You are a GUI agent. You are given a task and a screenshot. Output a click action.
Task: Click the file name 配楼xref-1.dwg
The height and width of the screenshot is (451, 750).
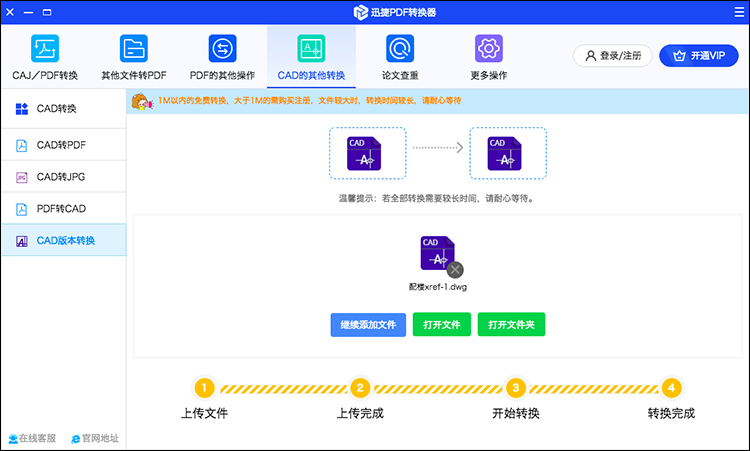click(x=438, y=287)
